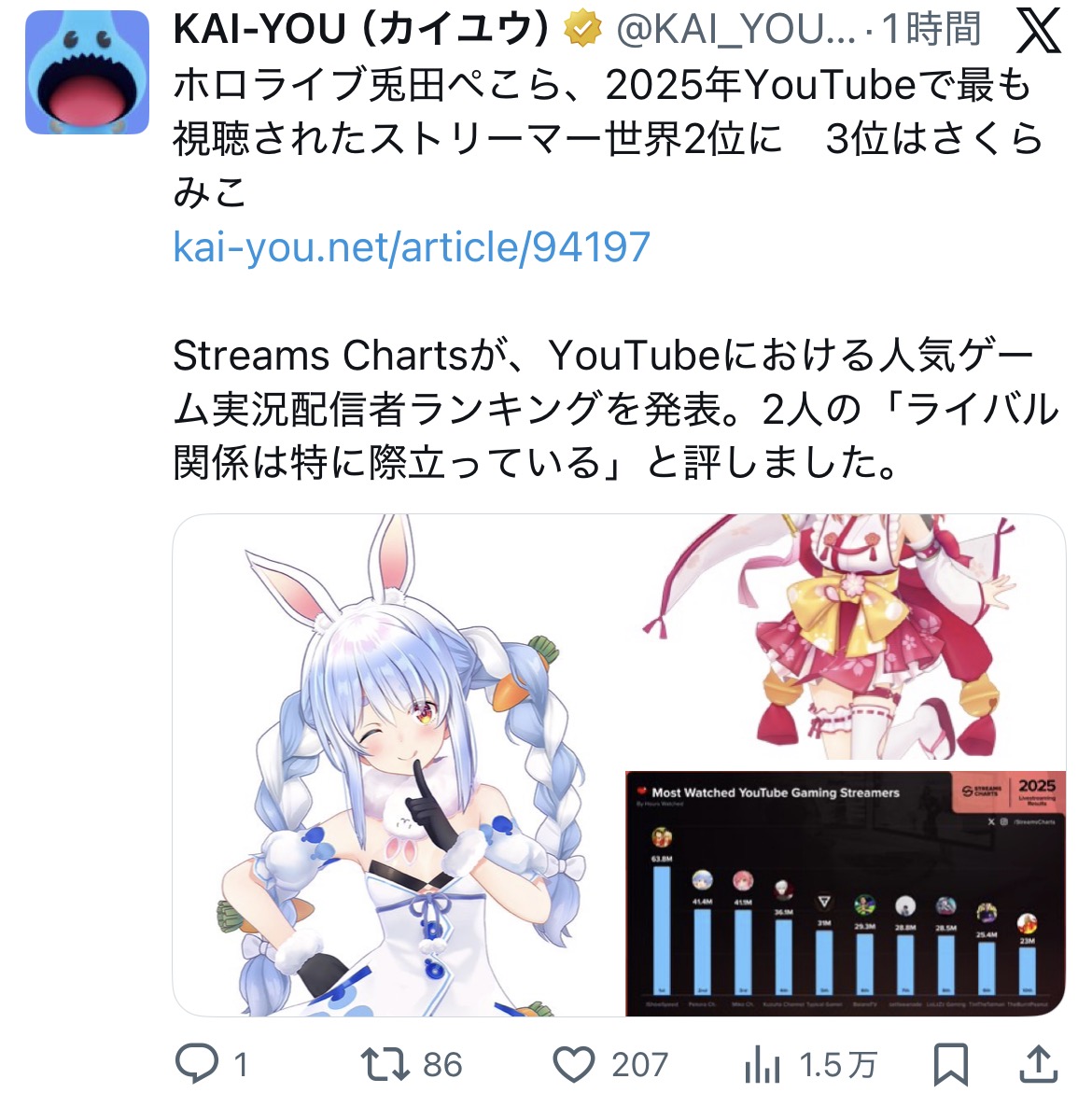Screen dimensions: 1092x1107
Task: Share the post with the upload arrow icon
Action: coord(1039,1062)
